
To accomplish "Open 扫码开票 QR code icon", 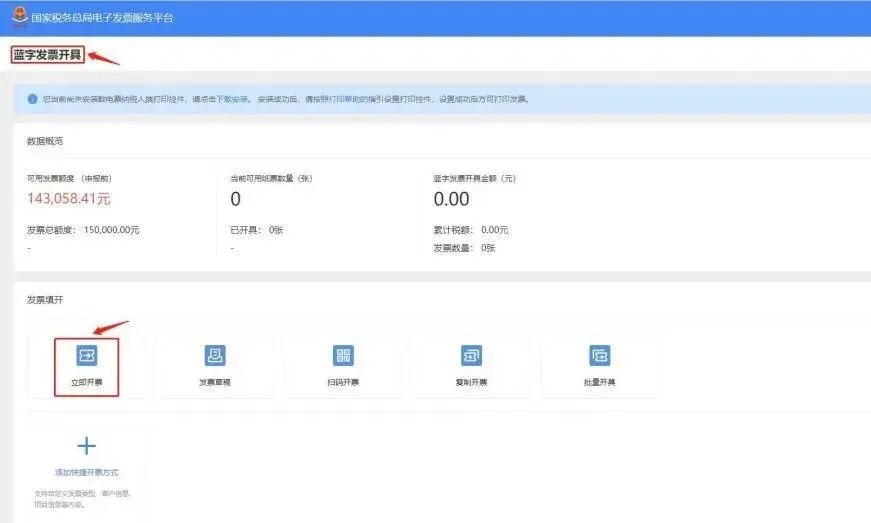I will pyautogui.click(x=343, y=355).
